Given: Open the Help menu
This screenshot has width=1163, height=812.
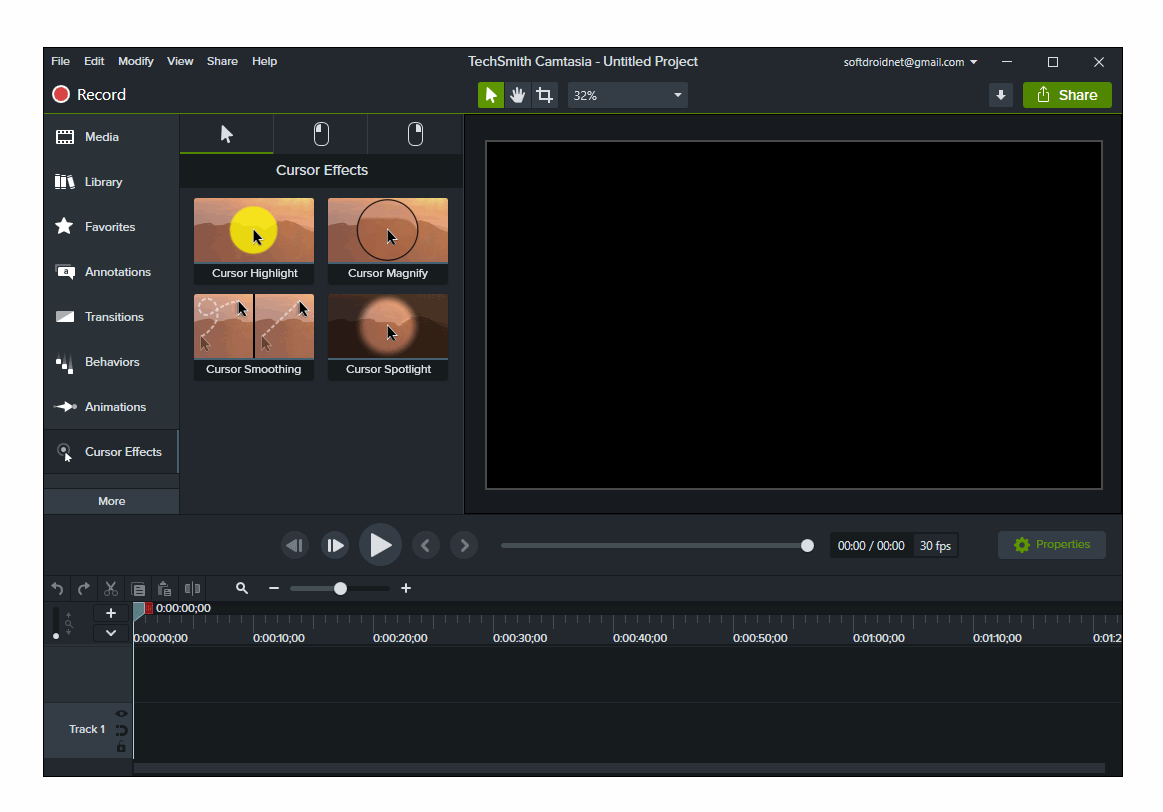Looking at the screenshot, I should (x=265, y=62).
